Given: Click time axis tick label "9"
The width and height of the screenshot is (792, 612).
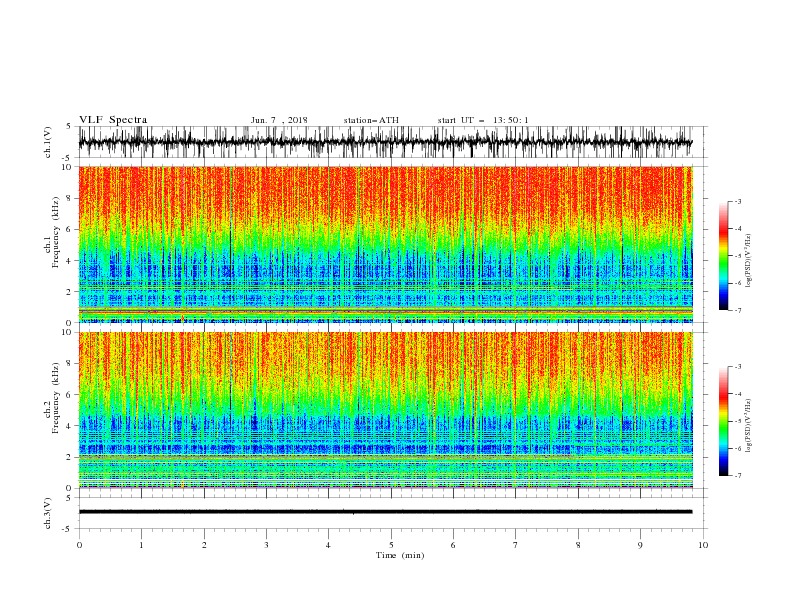Looking at the screenshot, I should coord(640,545).
